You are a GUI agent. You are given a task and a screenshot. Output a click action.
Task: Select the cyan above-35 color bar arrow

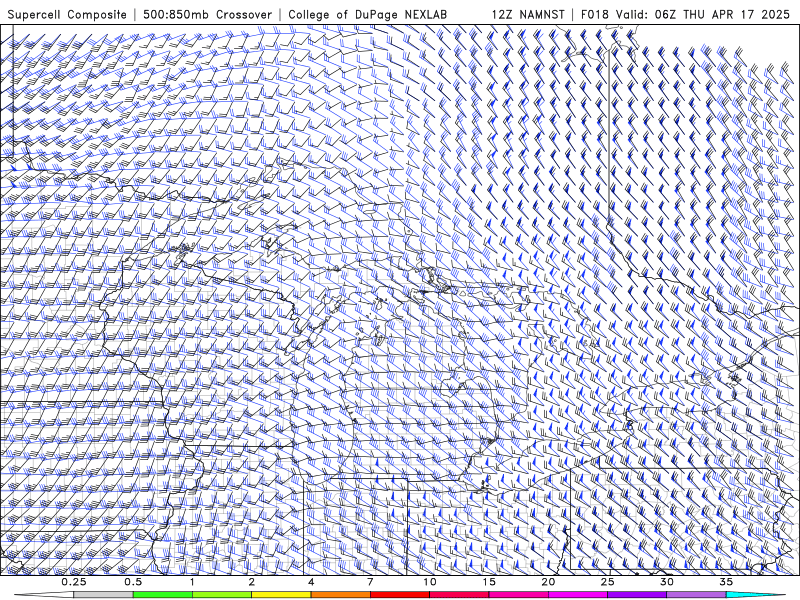[755, 595]
